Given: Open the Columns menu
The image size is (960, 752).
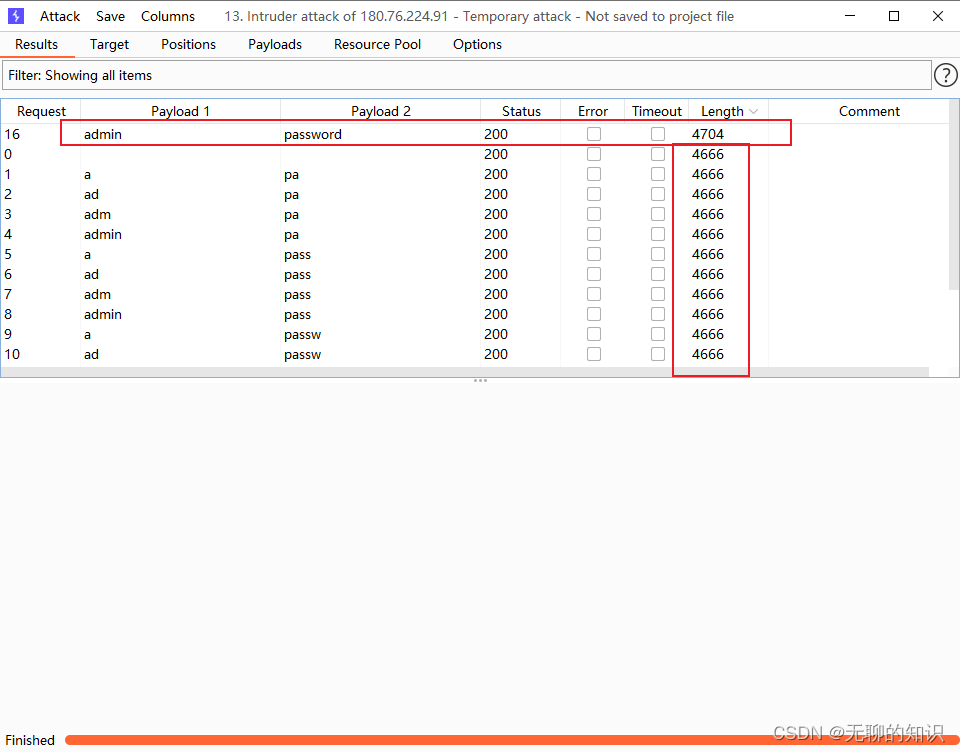Looking at the screenshot, I should [168, 17].
